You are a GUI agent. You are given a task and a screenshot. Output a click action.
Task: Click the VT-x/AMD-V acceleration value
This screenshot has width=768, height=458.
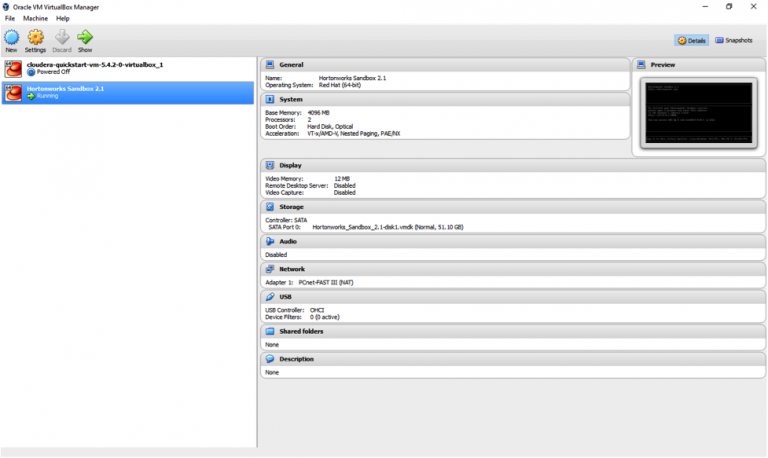pos(353,134)
